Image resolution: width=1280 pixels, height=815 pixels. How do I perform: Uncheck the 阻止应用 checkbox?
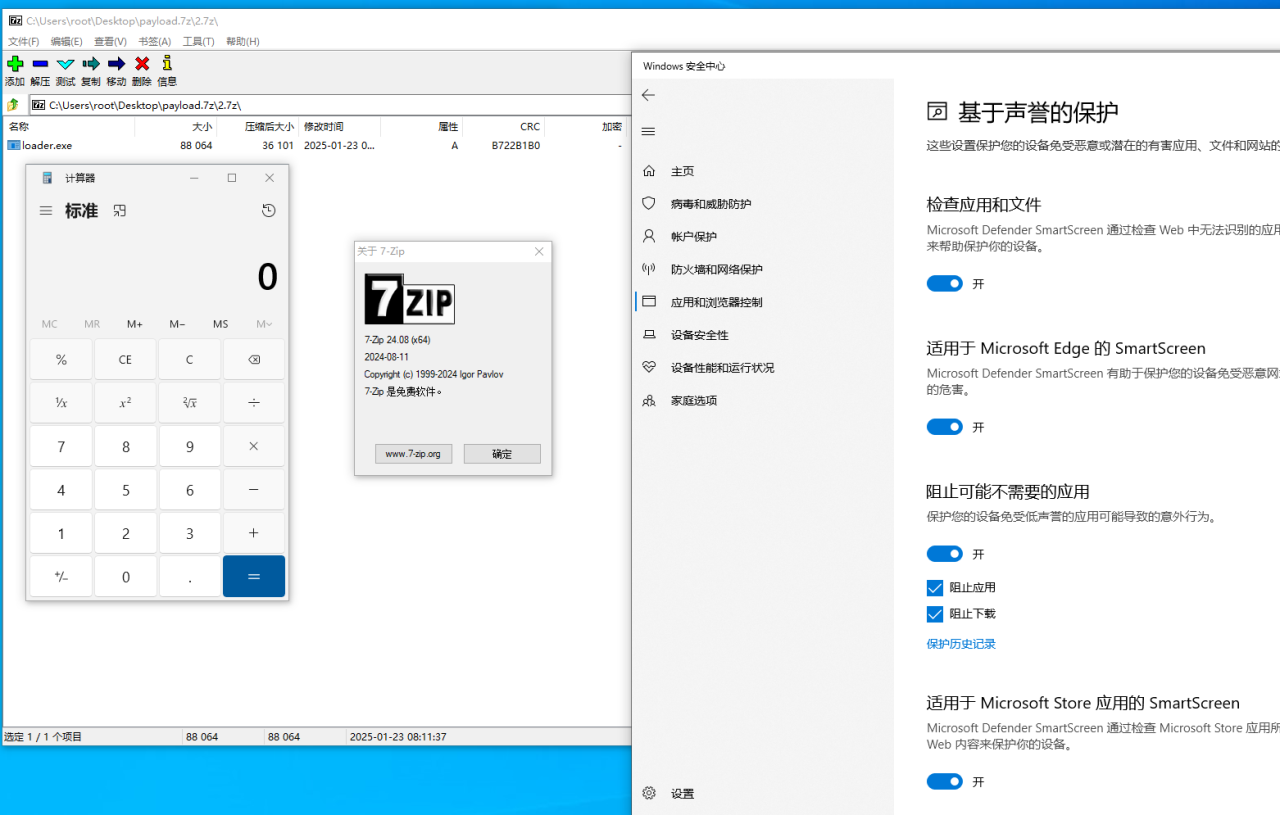[935, 588]
